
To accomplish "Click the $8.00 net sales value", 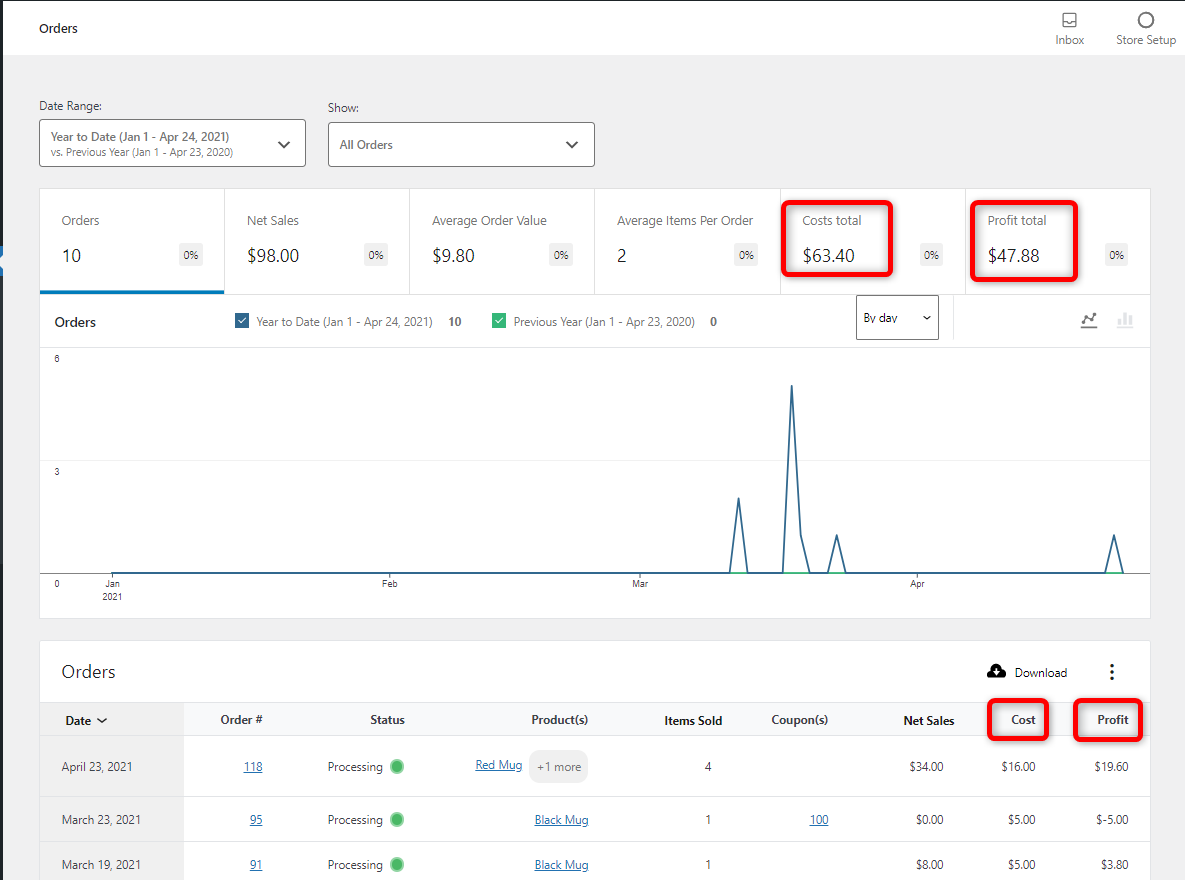I will (929, 864).
